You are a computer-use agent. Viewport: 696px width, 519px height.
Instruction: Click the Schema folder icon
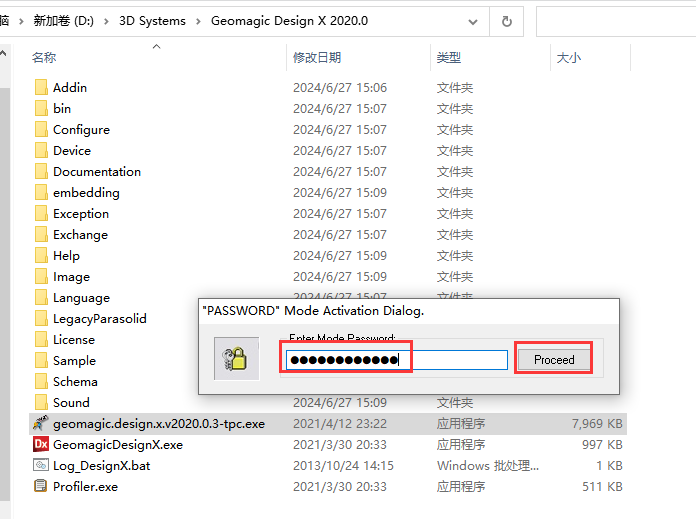[41, 381]
